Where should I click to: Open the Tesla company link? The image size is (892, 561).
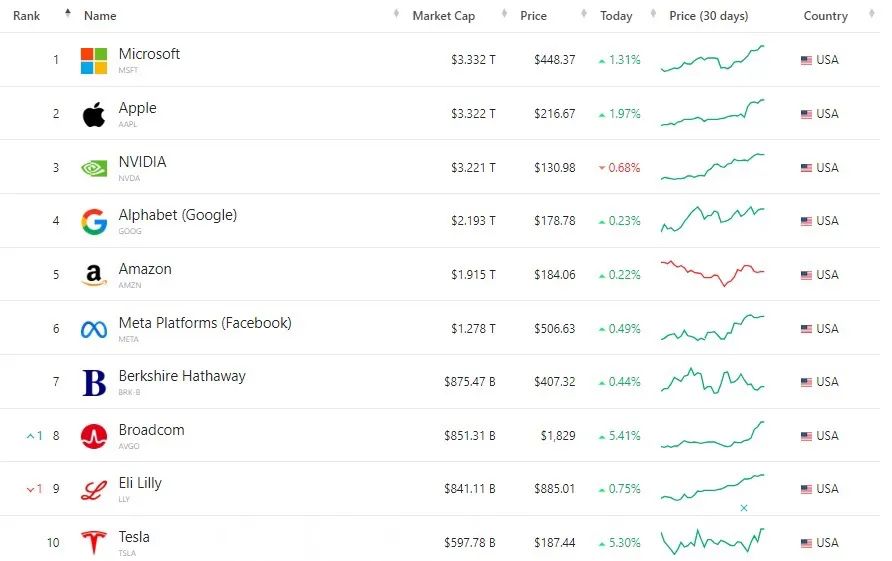134,537
